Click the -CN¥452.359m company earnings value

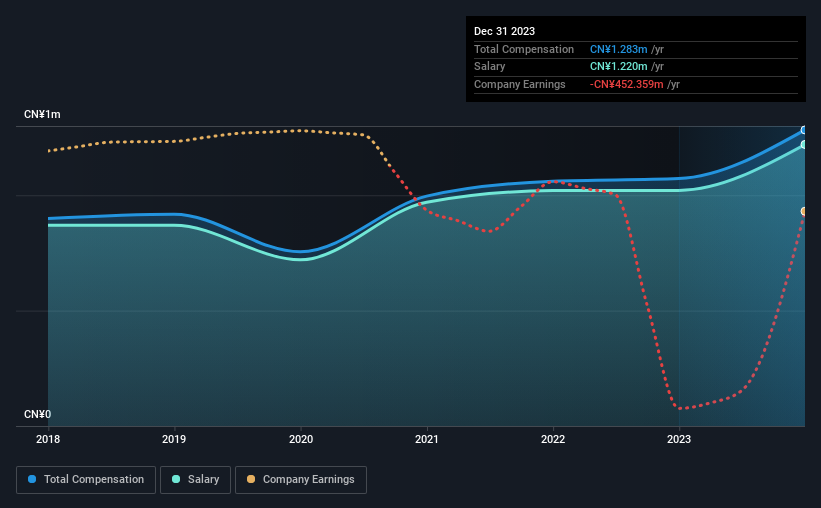point(626,84)
